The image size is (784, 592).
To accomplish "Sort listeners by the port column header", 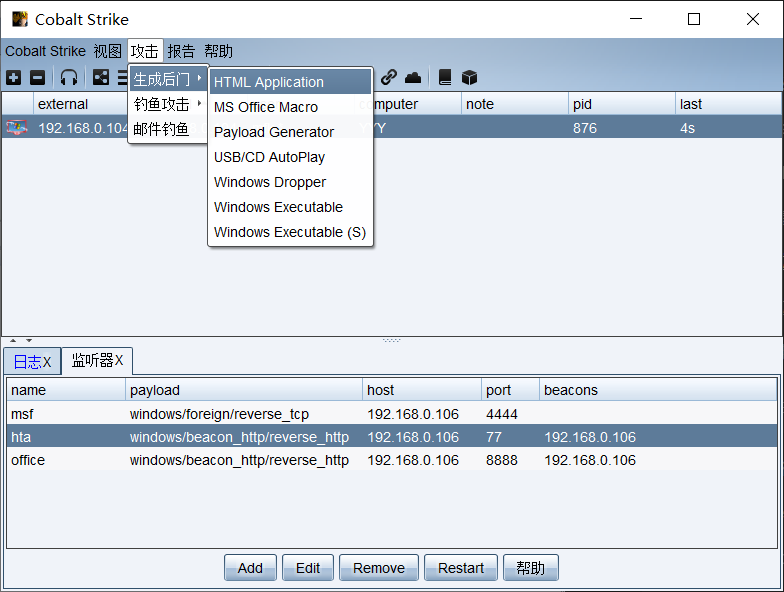I will [510, 390].
